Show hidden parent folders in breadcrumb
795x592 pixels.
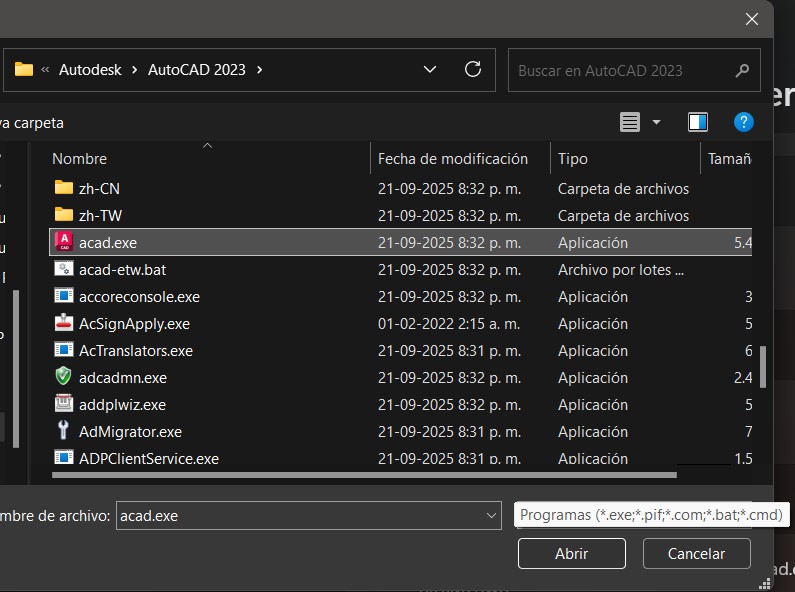coord(45,69)
